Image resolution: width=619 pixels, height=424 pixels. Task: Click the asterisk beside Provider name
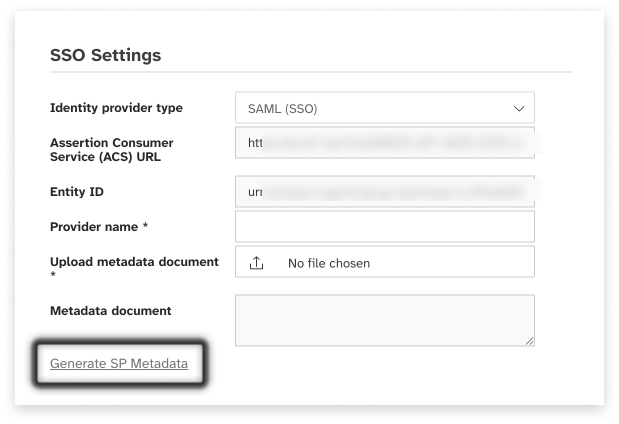click(x=146, y=227)
